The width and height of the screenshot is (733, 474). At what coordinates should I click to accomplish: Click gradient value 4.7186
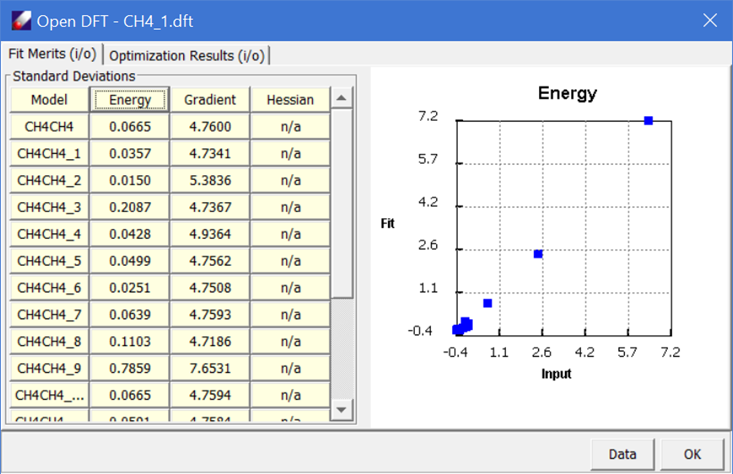pos(210,342)
